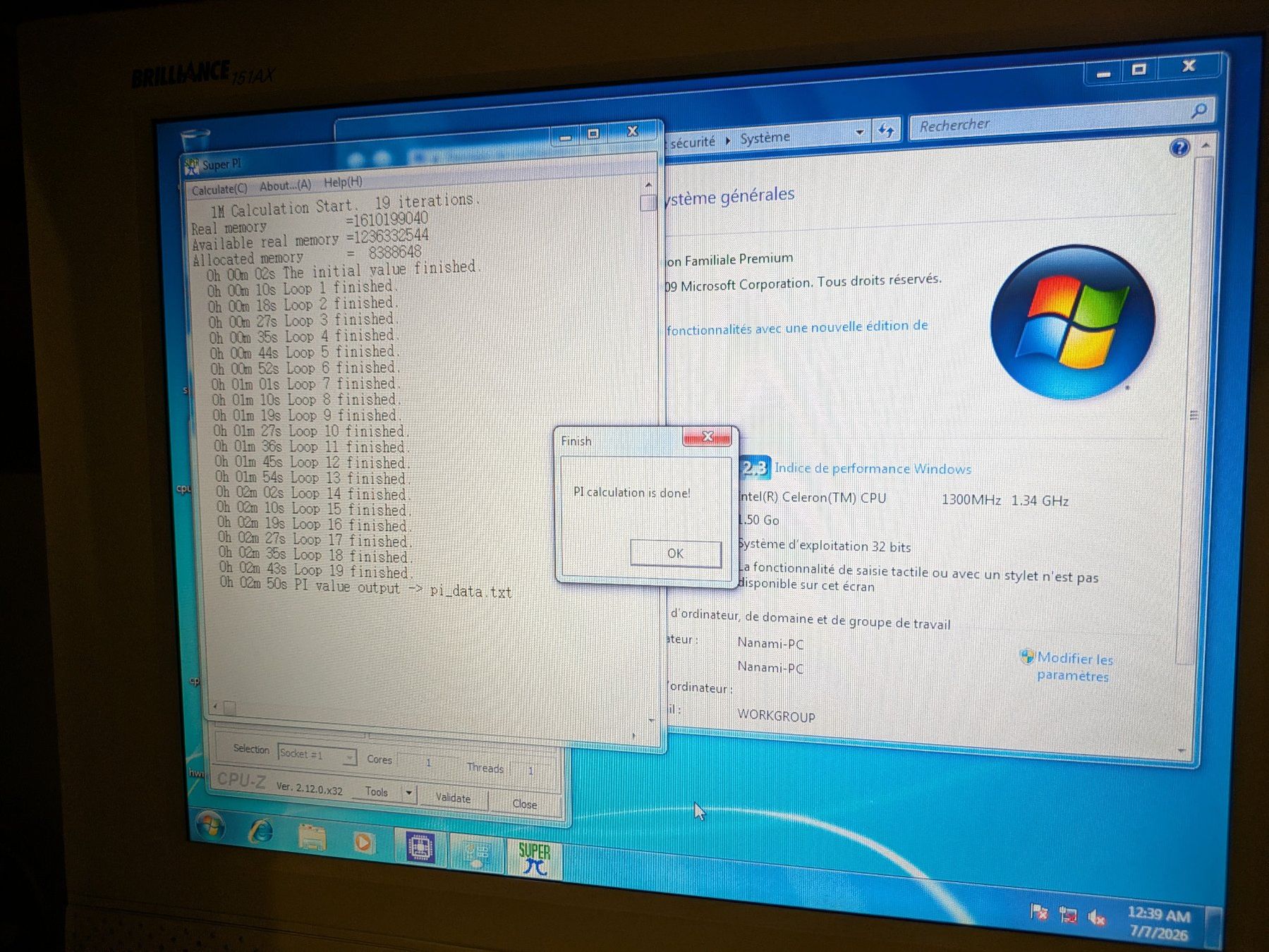Screen dimensions: 1269x952
Task: Open the new edition fonctionnalités link
Action: (x=797, y=328)
